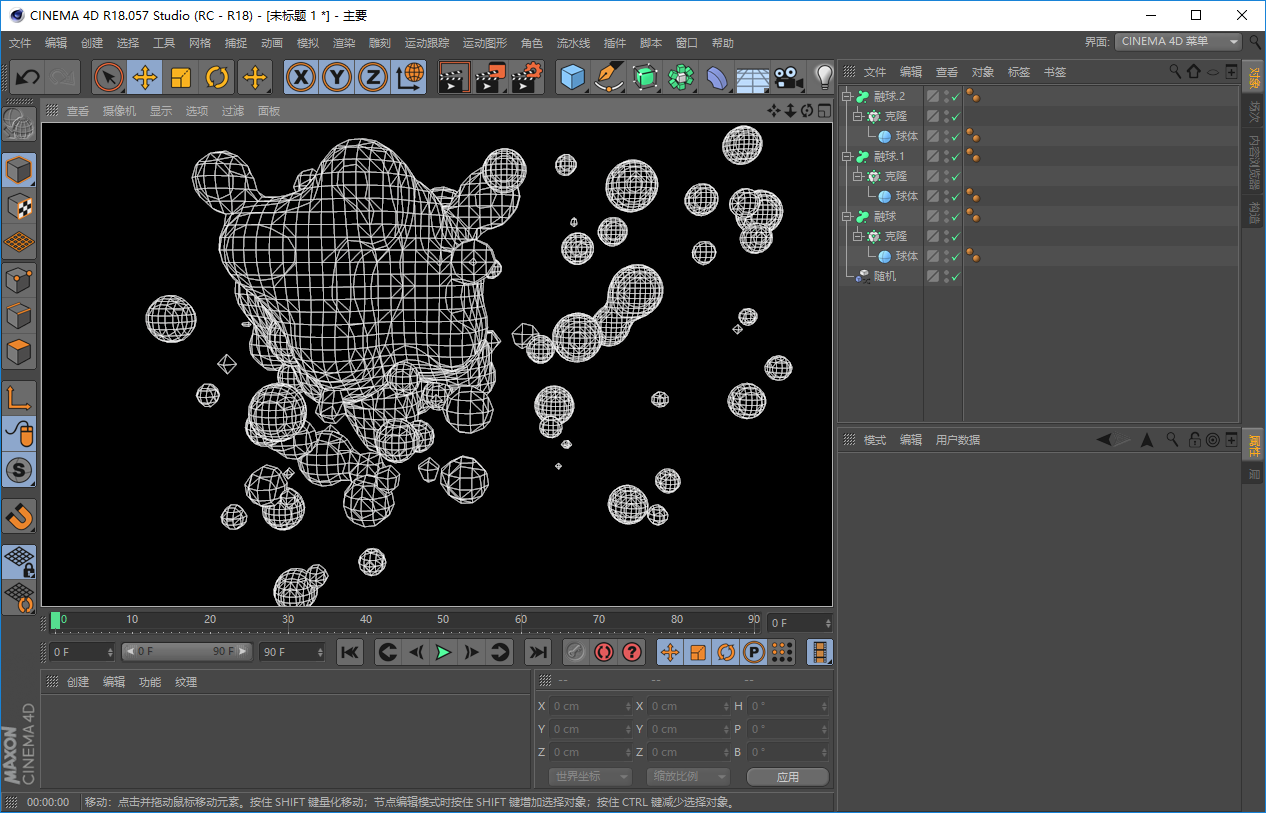Screen dimensions: 1266x813
Task: Open the spline Pen tool
Action: click(x=609, y=77)
